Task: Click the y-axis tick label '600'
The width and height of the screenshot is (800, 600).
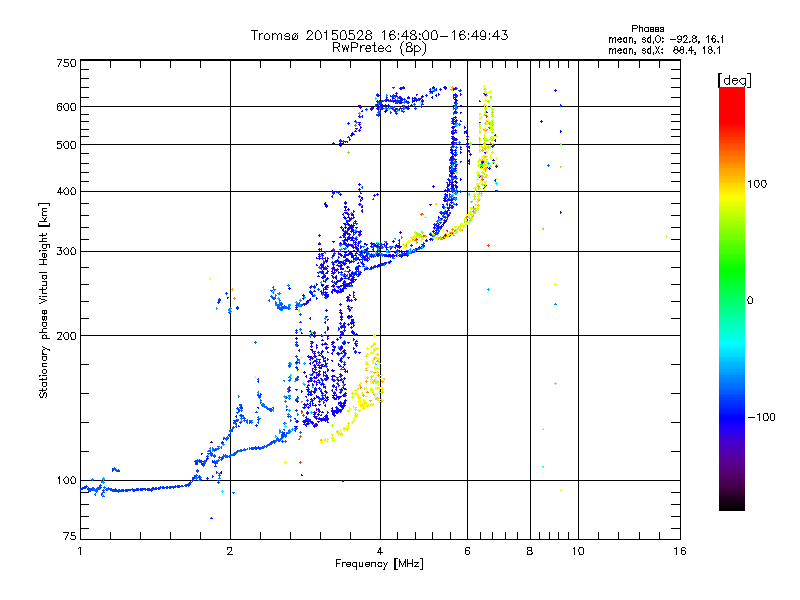Action: [66, 107]
